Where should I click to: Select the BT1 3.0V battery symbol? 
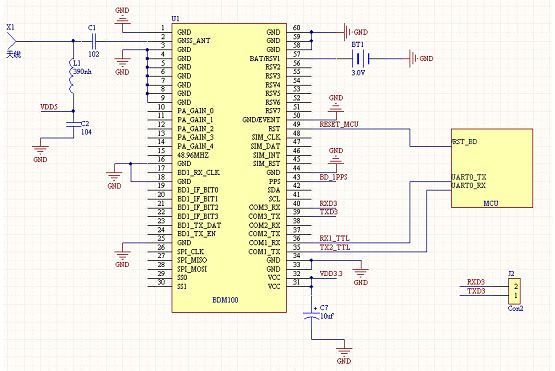360,58
